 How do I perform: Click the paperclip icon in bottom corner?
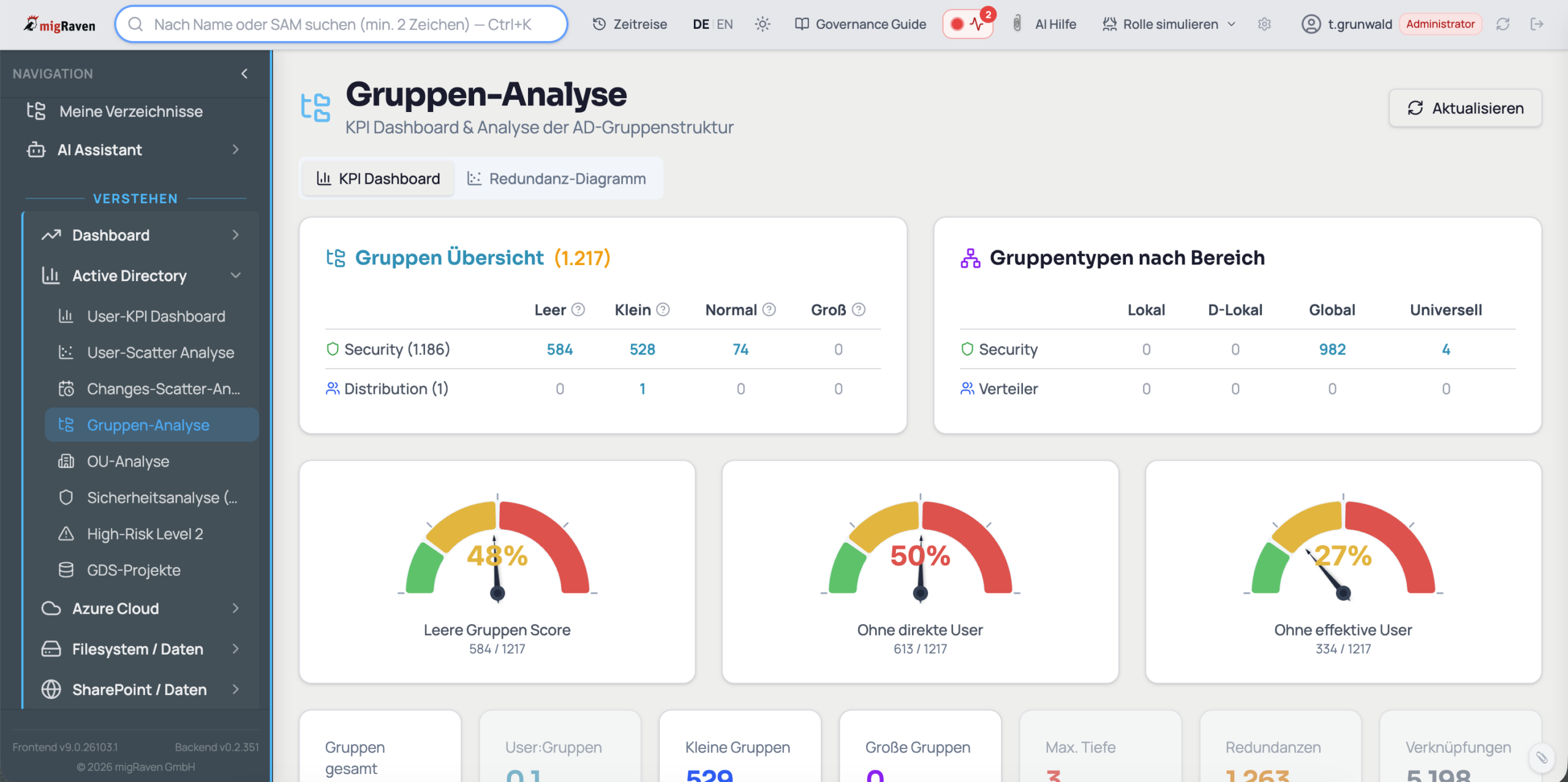tap(1541, 758)
